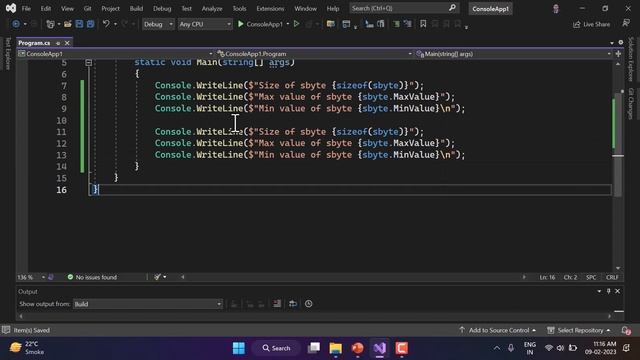Click the navigate backward circle icon

[x=16, y=24]
